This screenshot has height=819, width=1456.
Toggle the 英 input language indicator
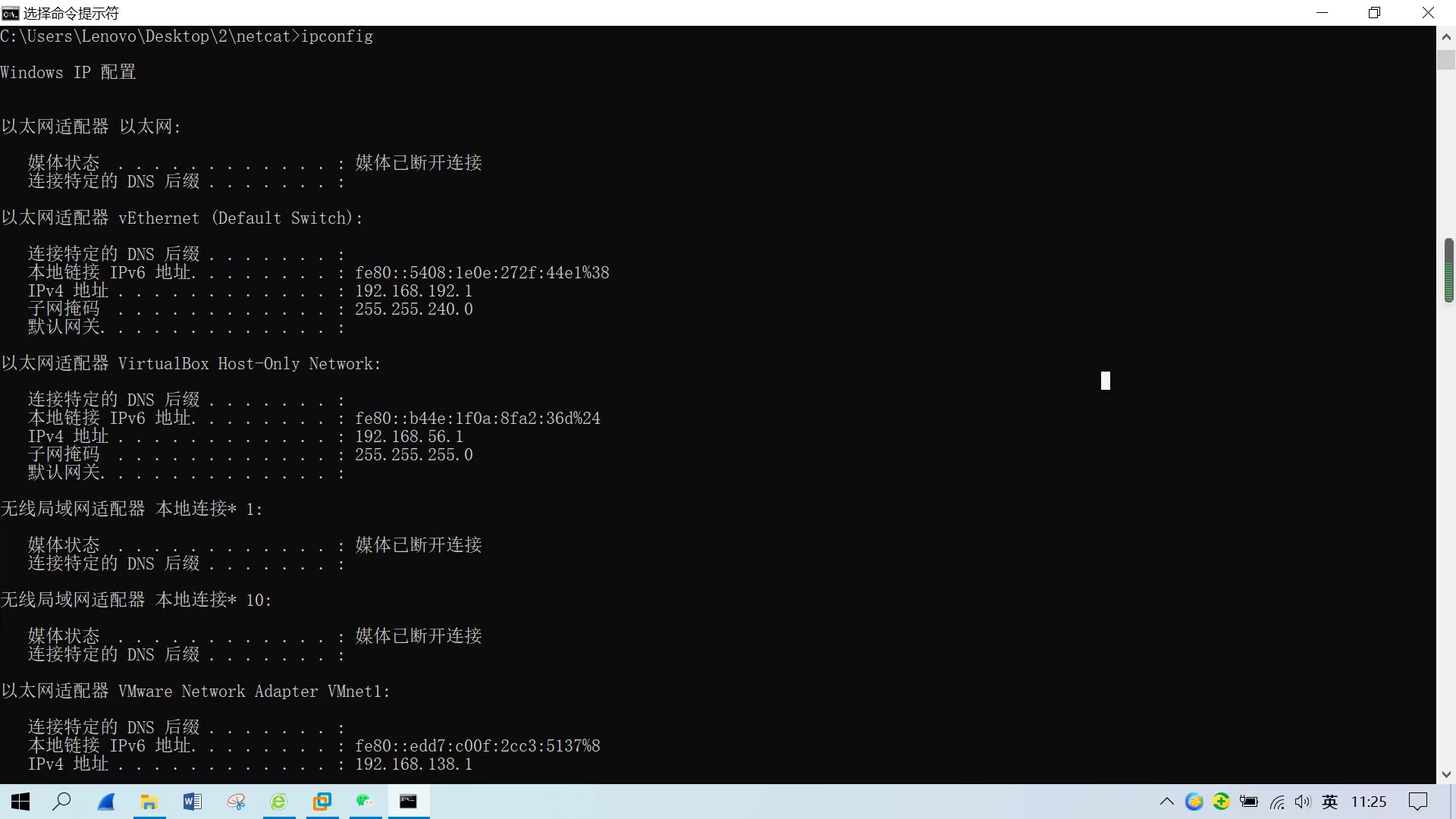point(1329,802)
